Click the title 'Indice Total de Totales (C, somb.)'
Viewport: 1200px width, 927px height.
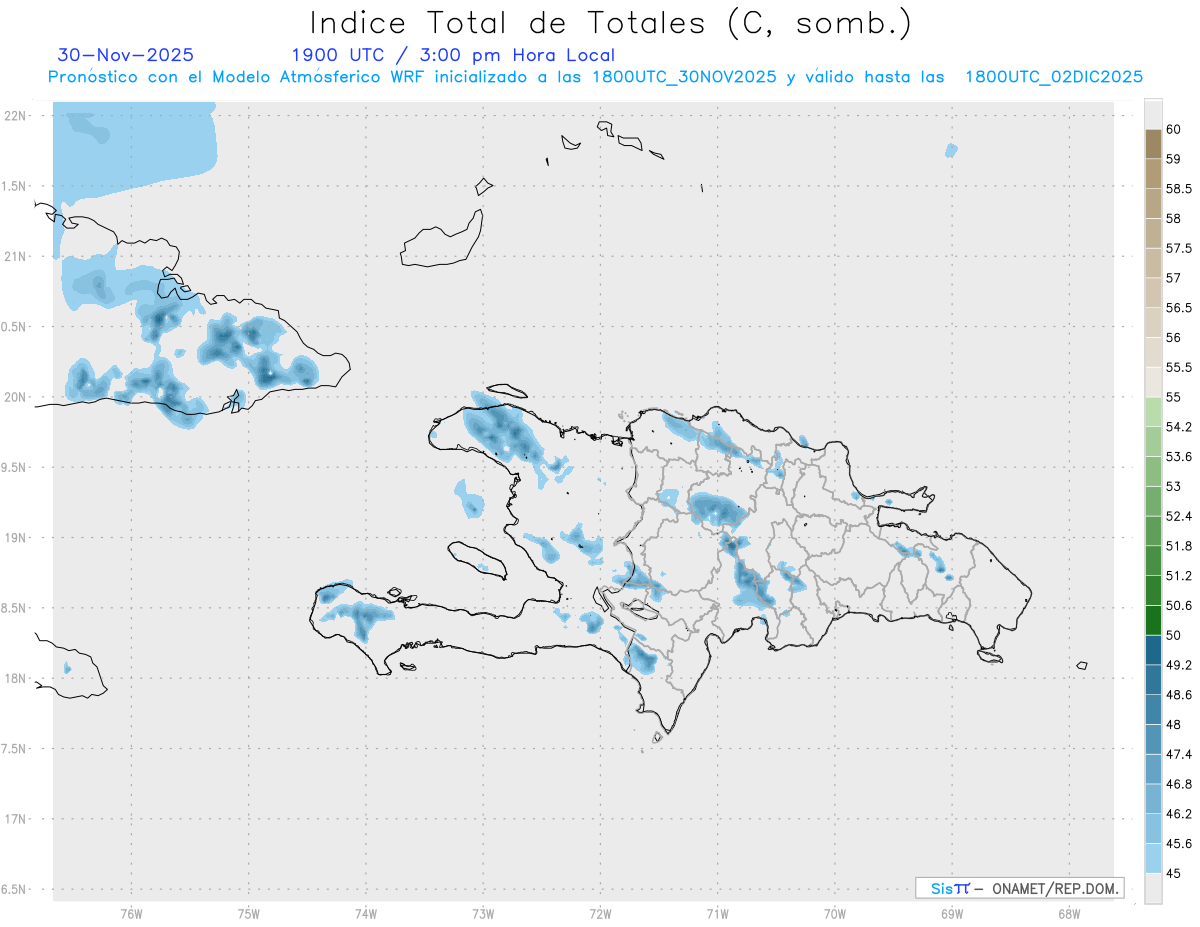(611, 23)
